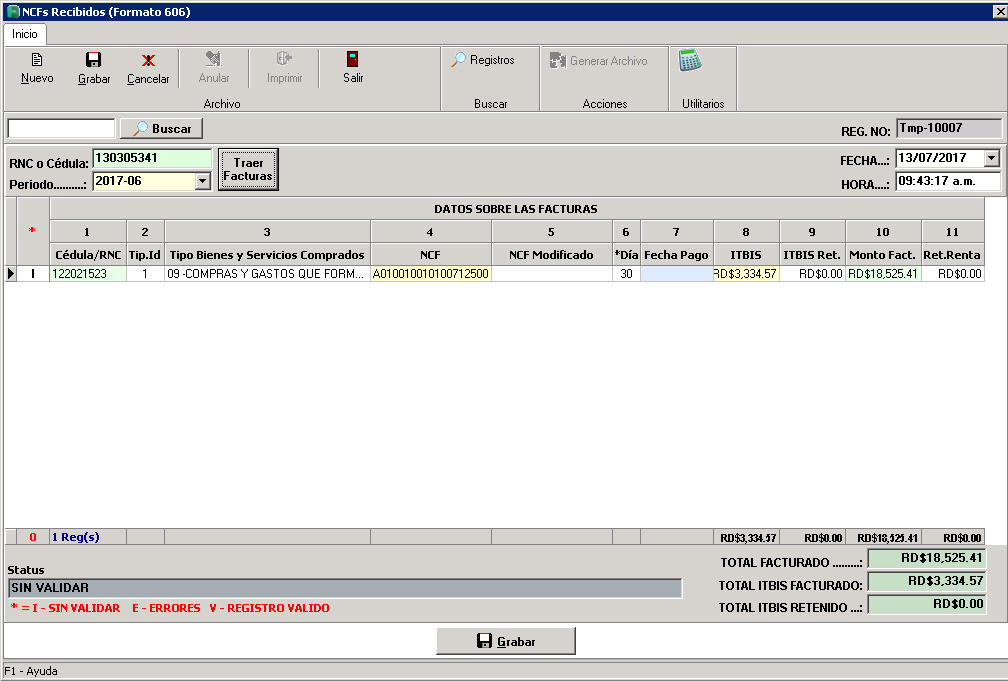Viewport: 1008px width, 682px height.
Task: Expand the Fecha Pago column cell
Action: click(676, 271)
